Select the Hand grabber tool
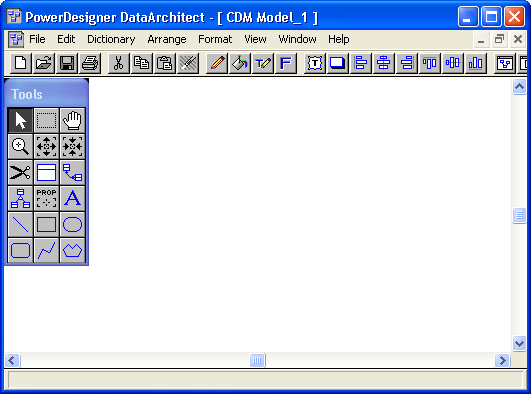The height and width of the screenshot is (394, 531). coord(72,120)
